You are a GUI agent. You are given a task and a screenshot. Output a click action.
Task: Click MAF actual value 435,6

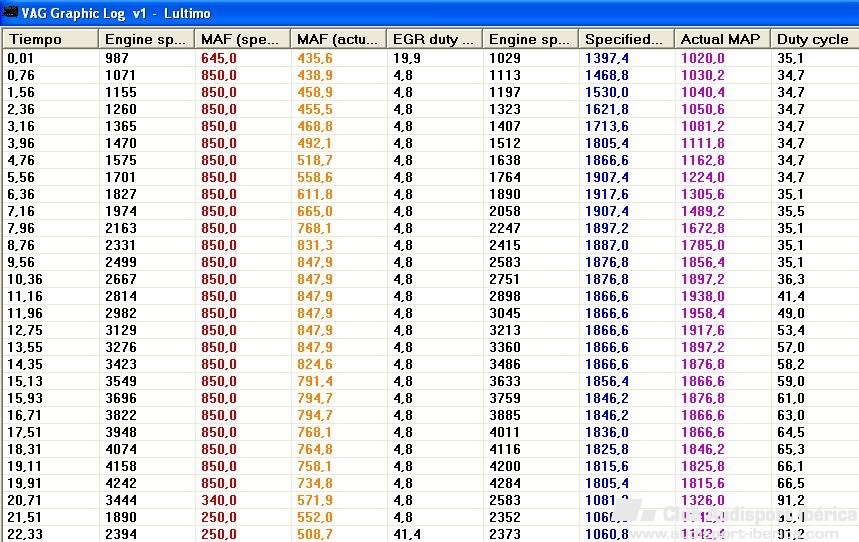(x=315, y=58)
